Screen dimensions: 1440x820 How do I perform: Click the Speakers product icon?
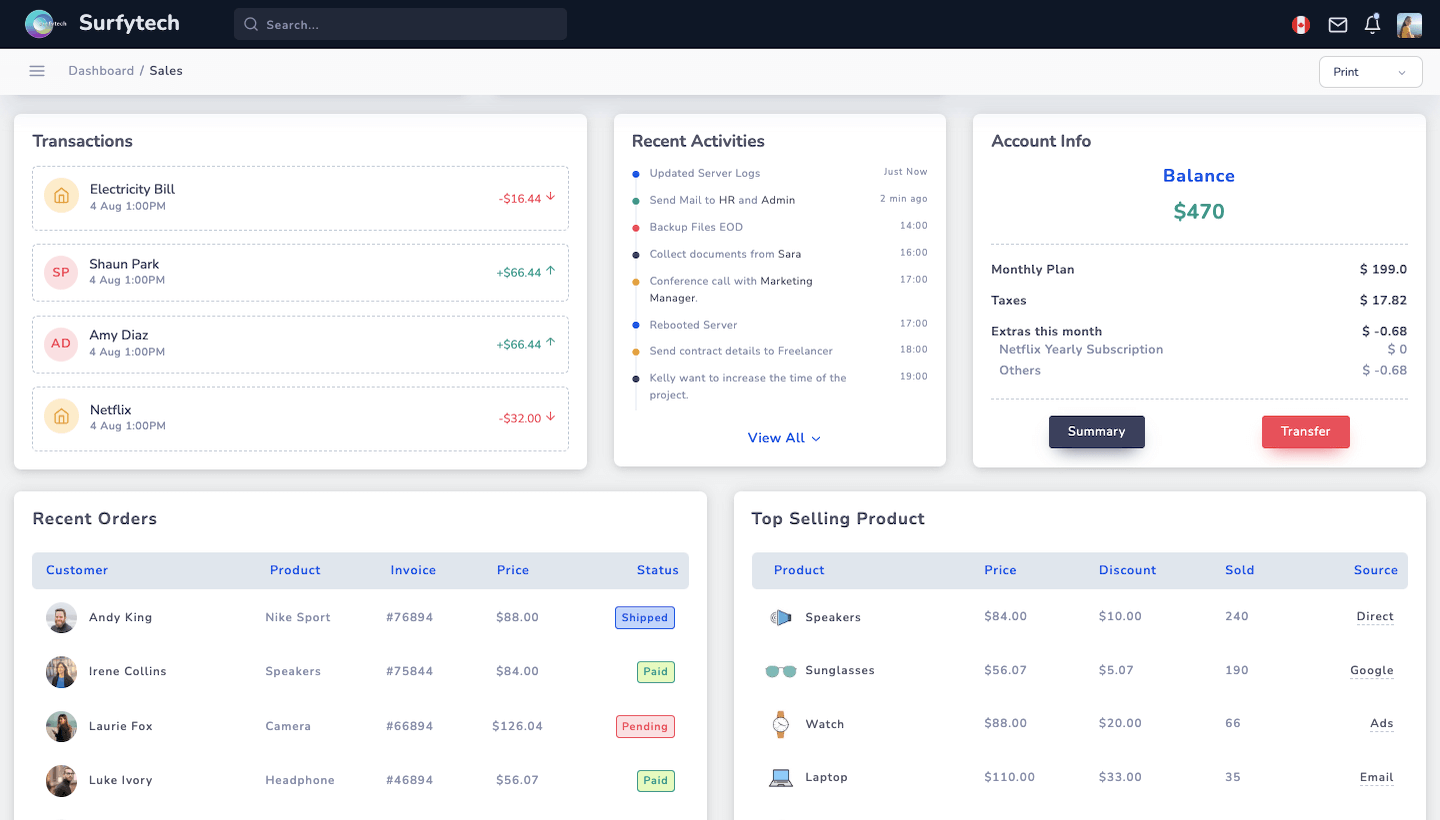(780, 617)
